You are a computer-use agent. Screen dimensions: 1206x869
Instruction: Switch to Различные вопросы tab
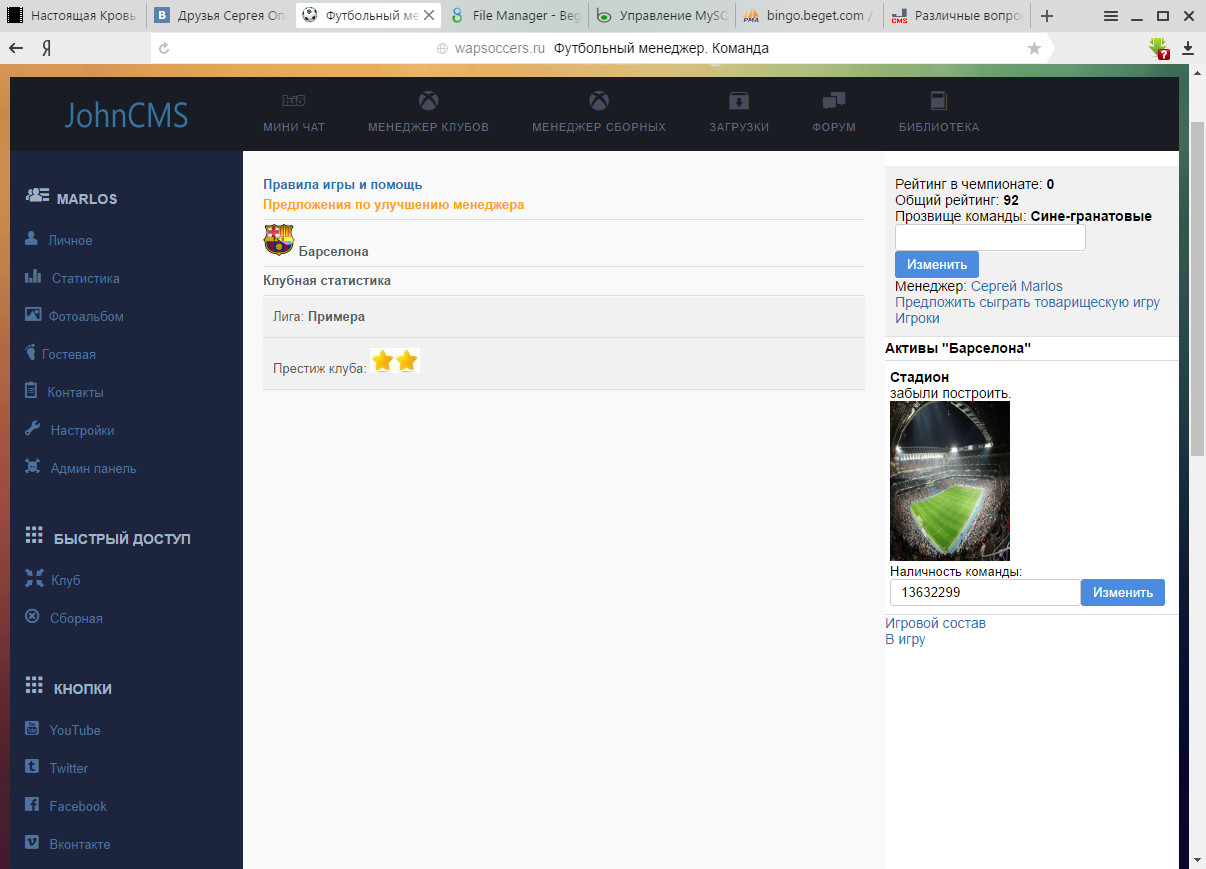[957, 16]
